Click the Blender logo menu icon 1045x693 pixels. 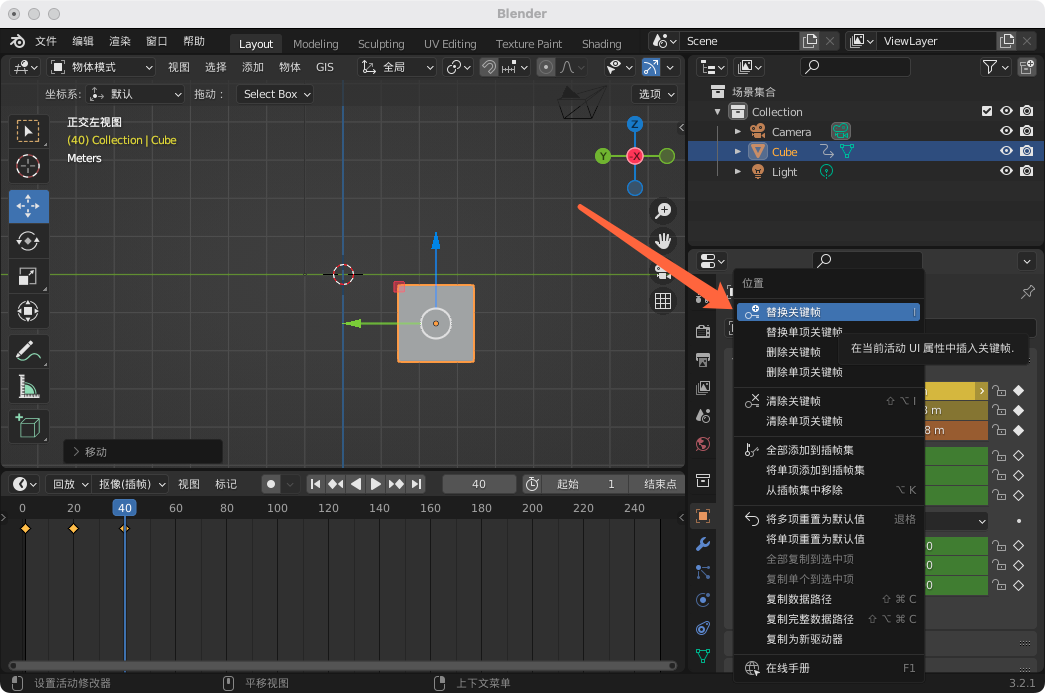tap(17, 41)
